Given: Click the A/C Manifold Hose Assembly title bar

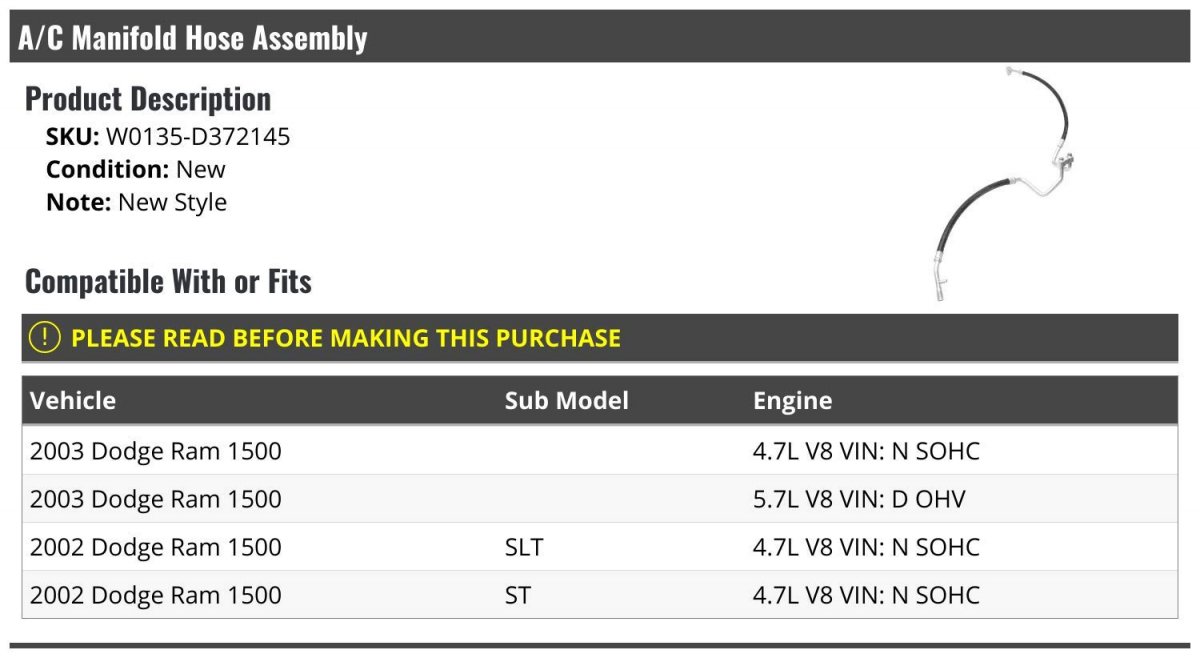Looking at the screenshot, I should coord(600,38).
